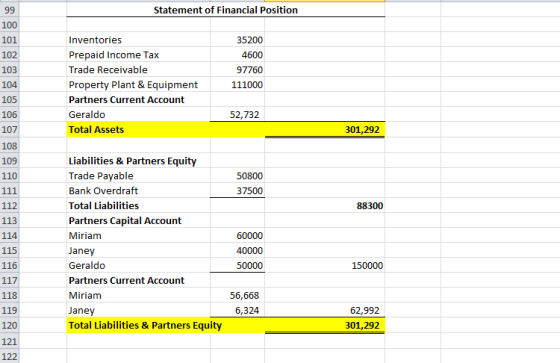Select 'Miriam' in row 114
Screen dimensions: 560x363
pos(138,235)
